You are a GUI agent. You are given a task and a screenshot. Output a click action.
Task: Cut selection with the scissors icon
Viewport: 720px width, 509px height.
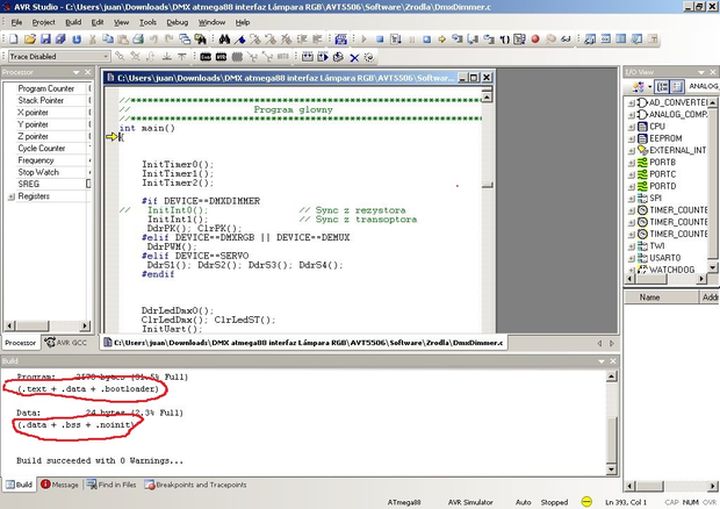coord(92,40)
